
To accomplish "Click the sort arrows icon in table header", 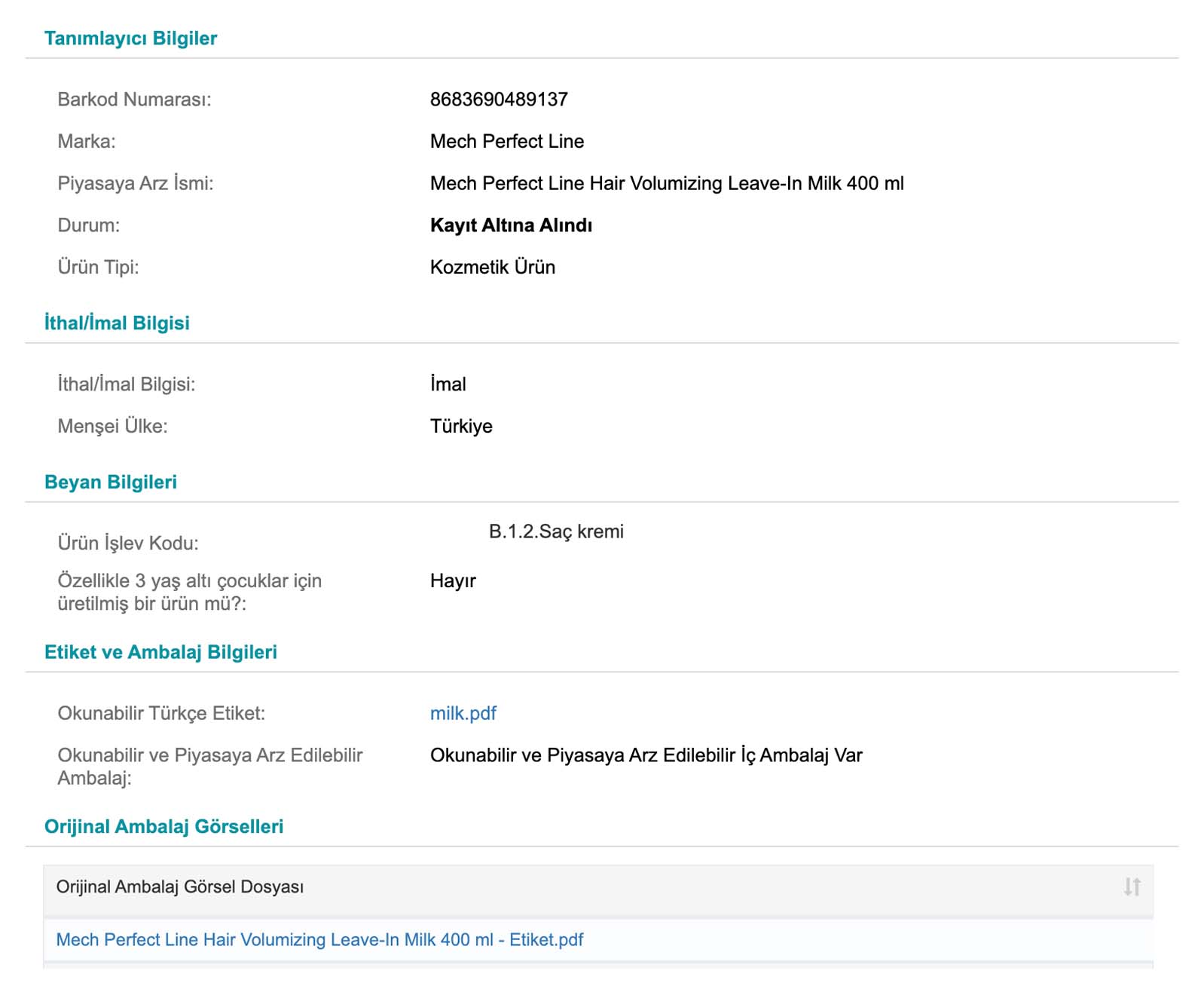I will click(1132, 886).
